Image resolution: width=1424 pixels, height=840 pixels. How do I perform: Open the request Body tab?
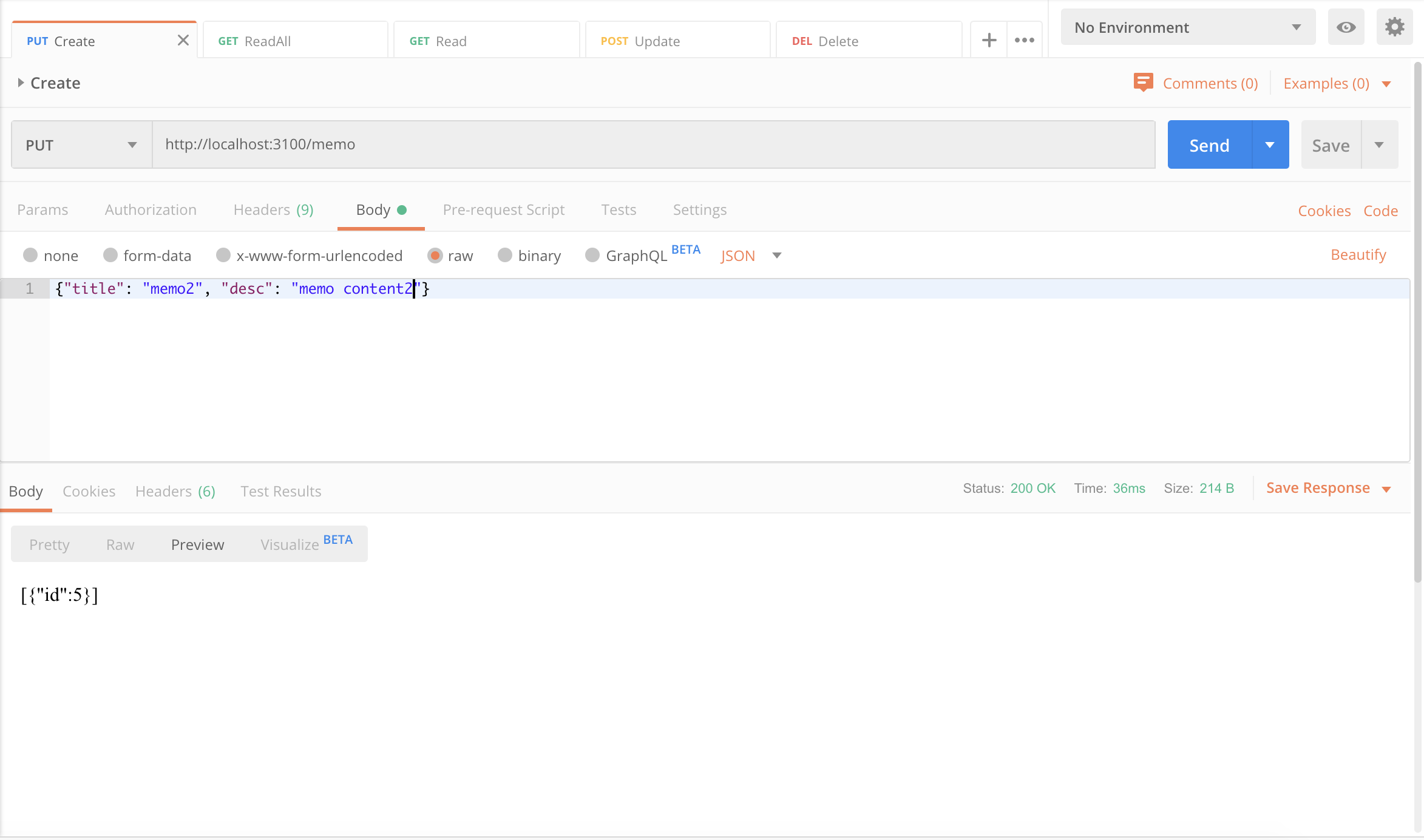pyautogui.click(x=381, y=210)
